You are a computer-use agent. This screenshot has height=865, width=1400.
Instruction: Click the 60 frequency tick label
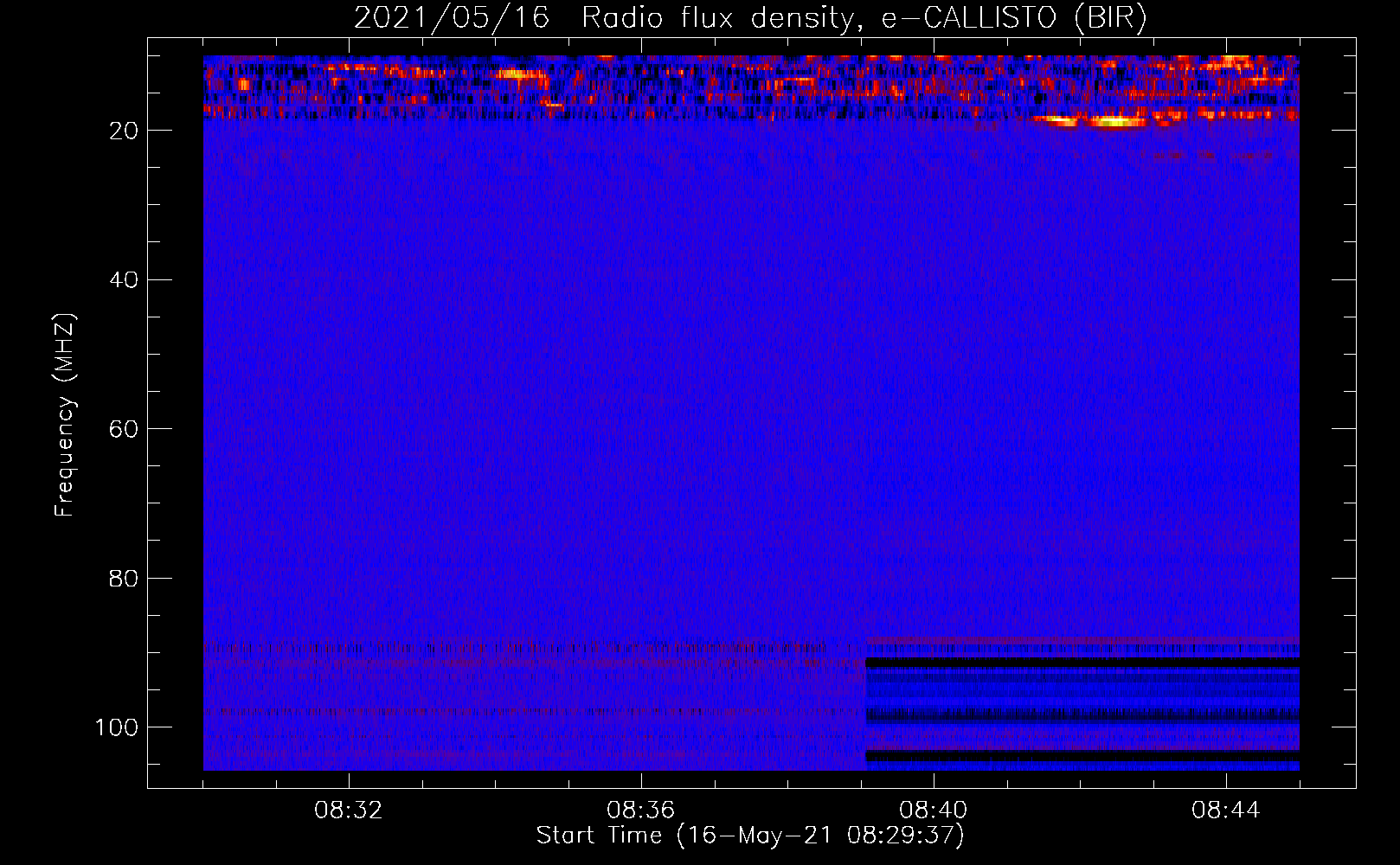pos(124,430)
